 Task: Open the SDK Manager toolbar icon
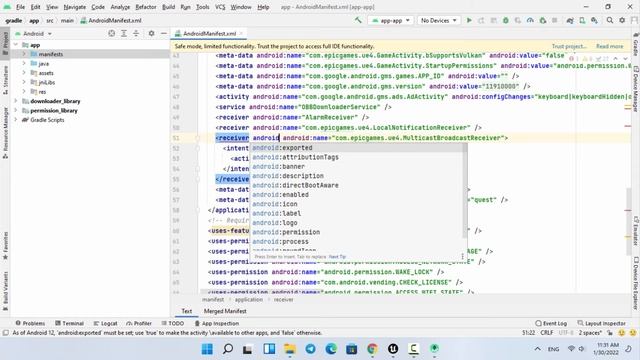(594, 20)
